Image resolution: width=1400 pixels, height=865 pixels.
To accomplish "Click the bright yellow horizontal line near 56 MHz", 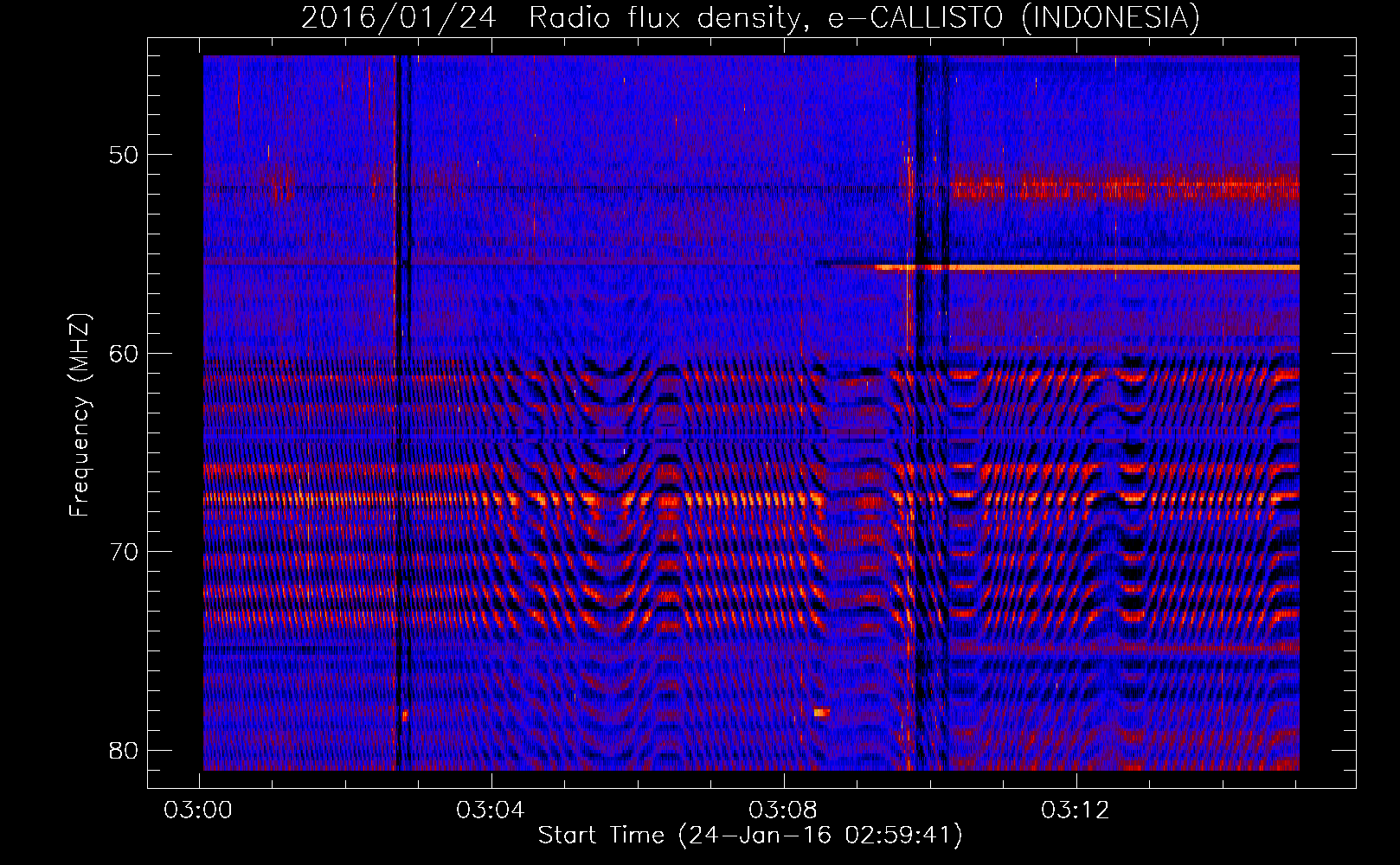I will [x=1087, y=267].
